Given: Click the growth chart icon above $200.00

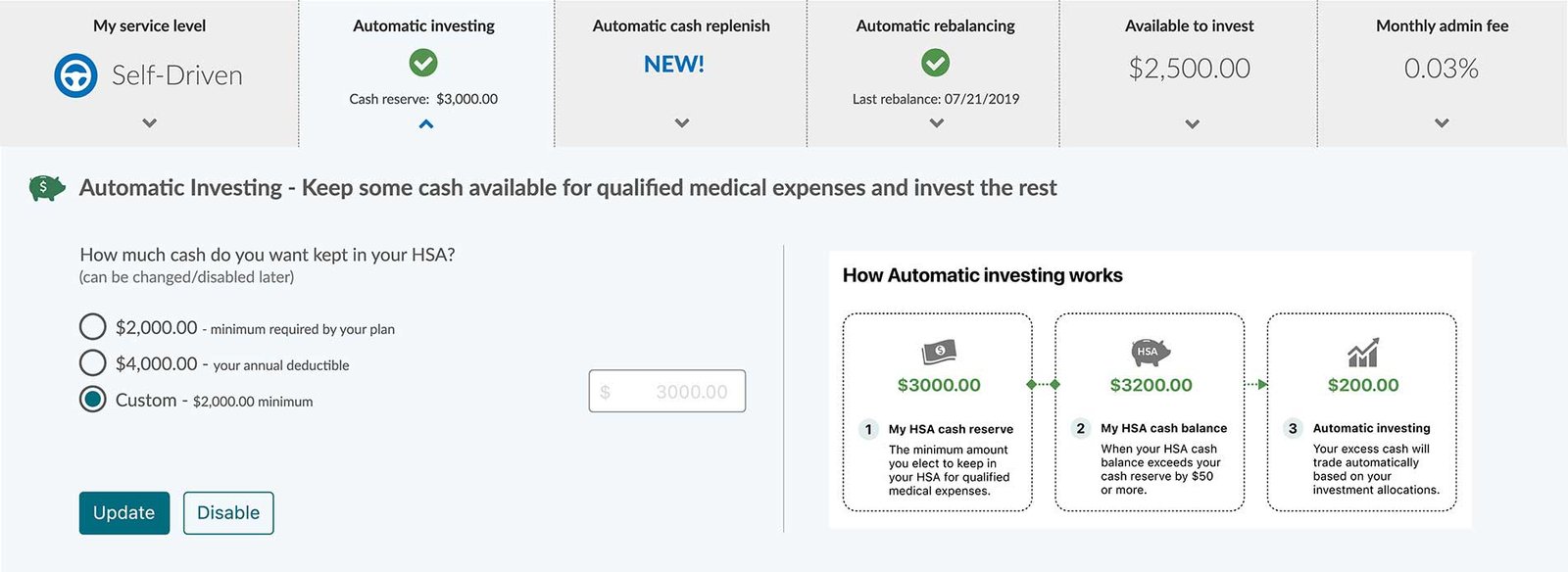Looking at the screenshot, I should 1363,353.
